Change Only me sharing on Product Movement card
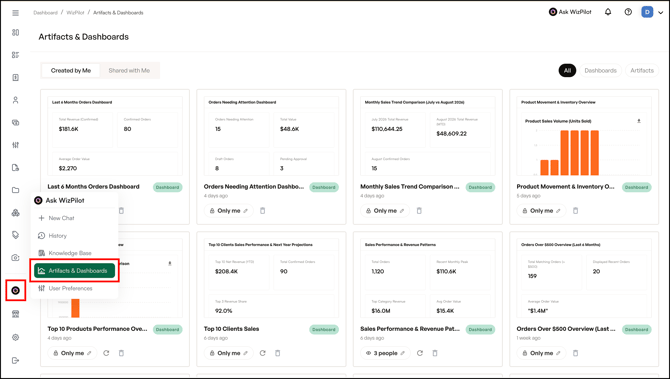This screenshot has height=379, width=670. pos(541,211)
